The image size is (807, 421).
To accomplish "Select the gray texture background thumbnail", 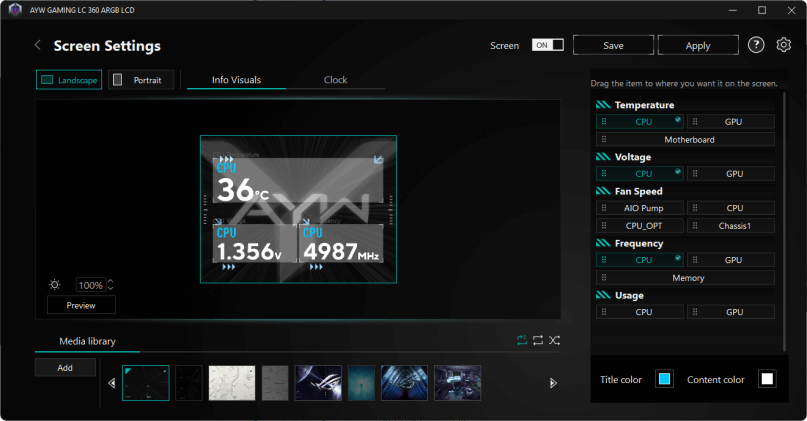I will pos(275,383).
